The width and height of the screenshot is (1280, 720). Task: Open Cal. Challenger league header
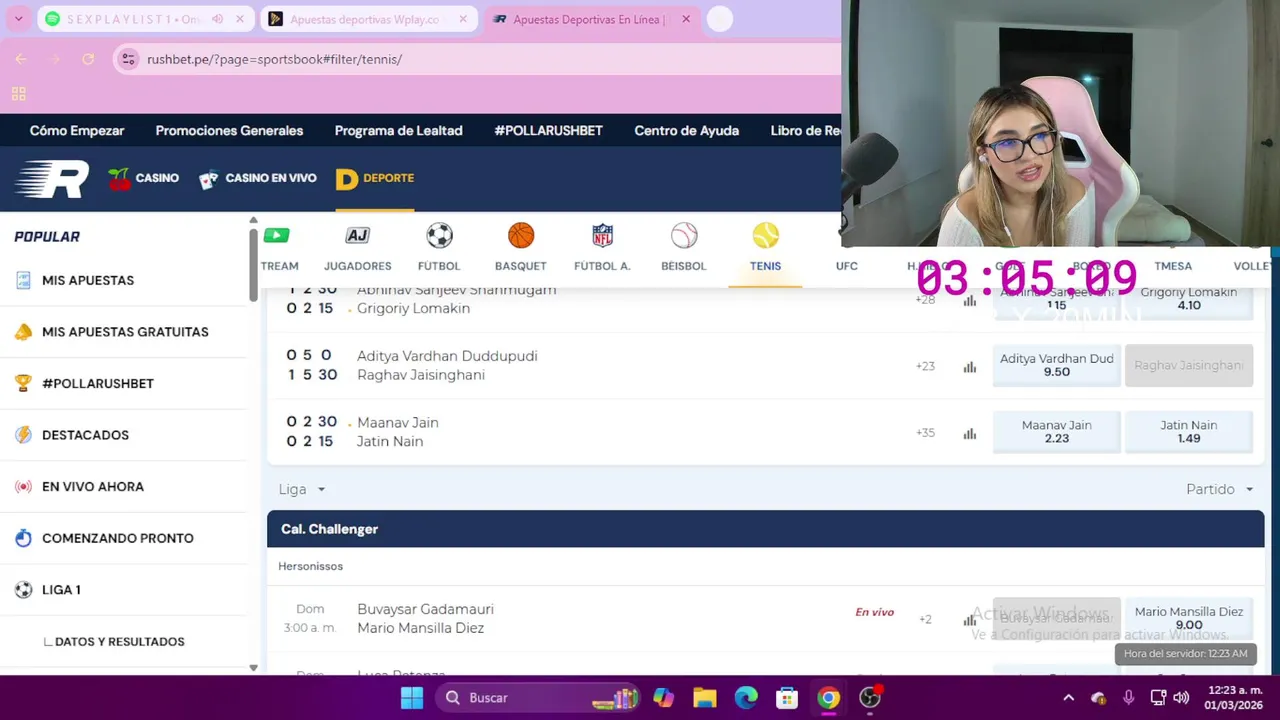(765, 529)
